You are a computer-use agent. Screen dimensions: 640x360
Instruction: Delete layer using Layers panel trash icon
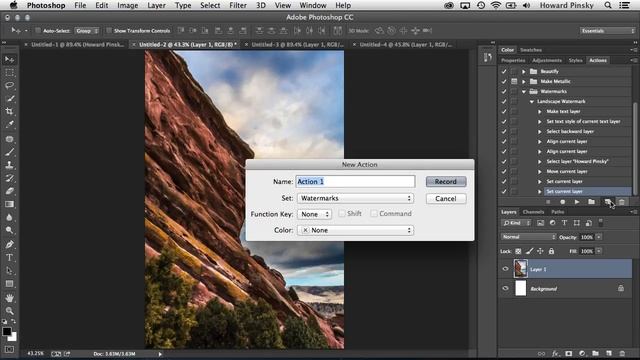click(x=622, y=353)
